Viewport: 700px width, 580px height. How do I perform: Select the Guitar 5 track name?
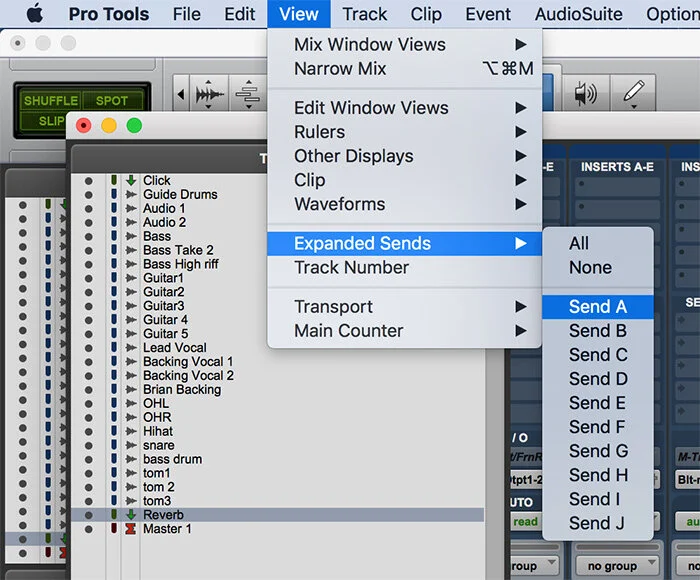click(x=166, y=334)
